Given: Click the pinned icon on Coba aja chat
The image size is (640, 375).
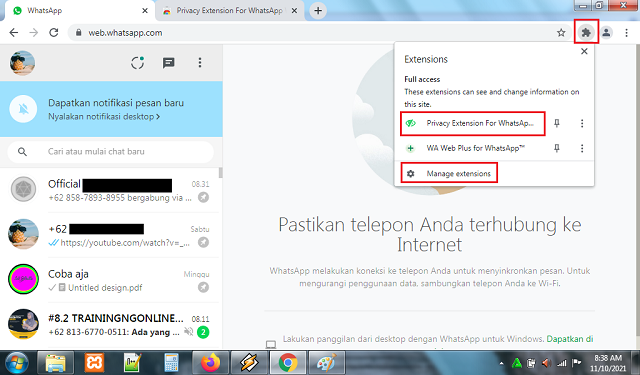Looking at the screenshot, I should 203,287.
